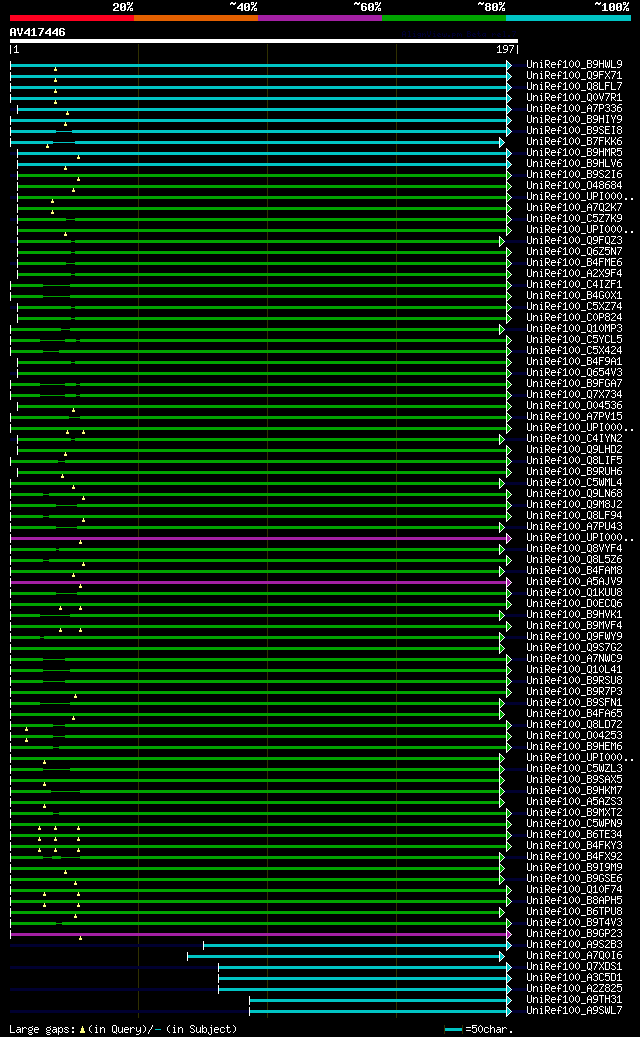The height and width of the screenshot is (1037, 640).
Task: Choose hit UniRef100_Q8LD72
Action: pyautogui.click(x=574, y=724)
